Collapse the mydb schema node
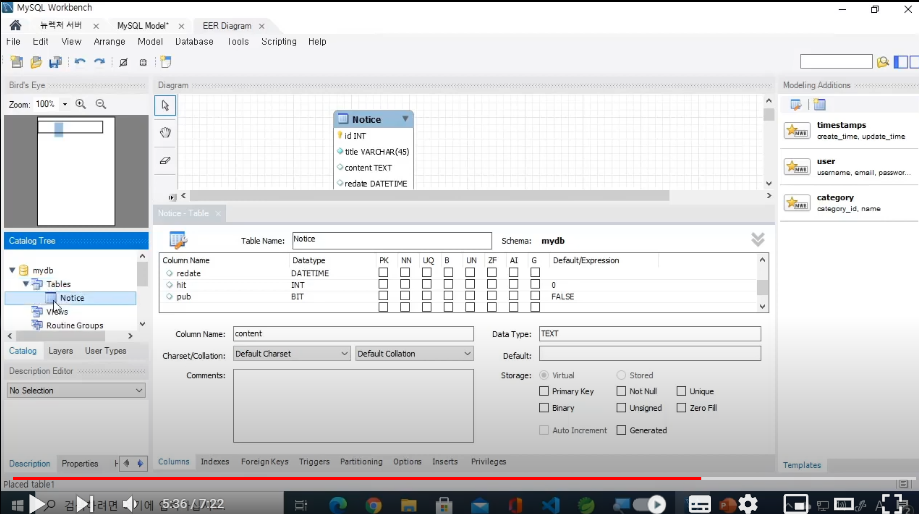 [x=12, y=270]
